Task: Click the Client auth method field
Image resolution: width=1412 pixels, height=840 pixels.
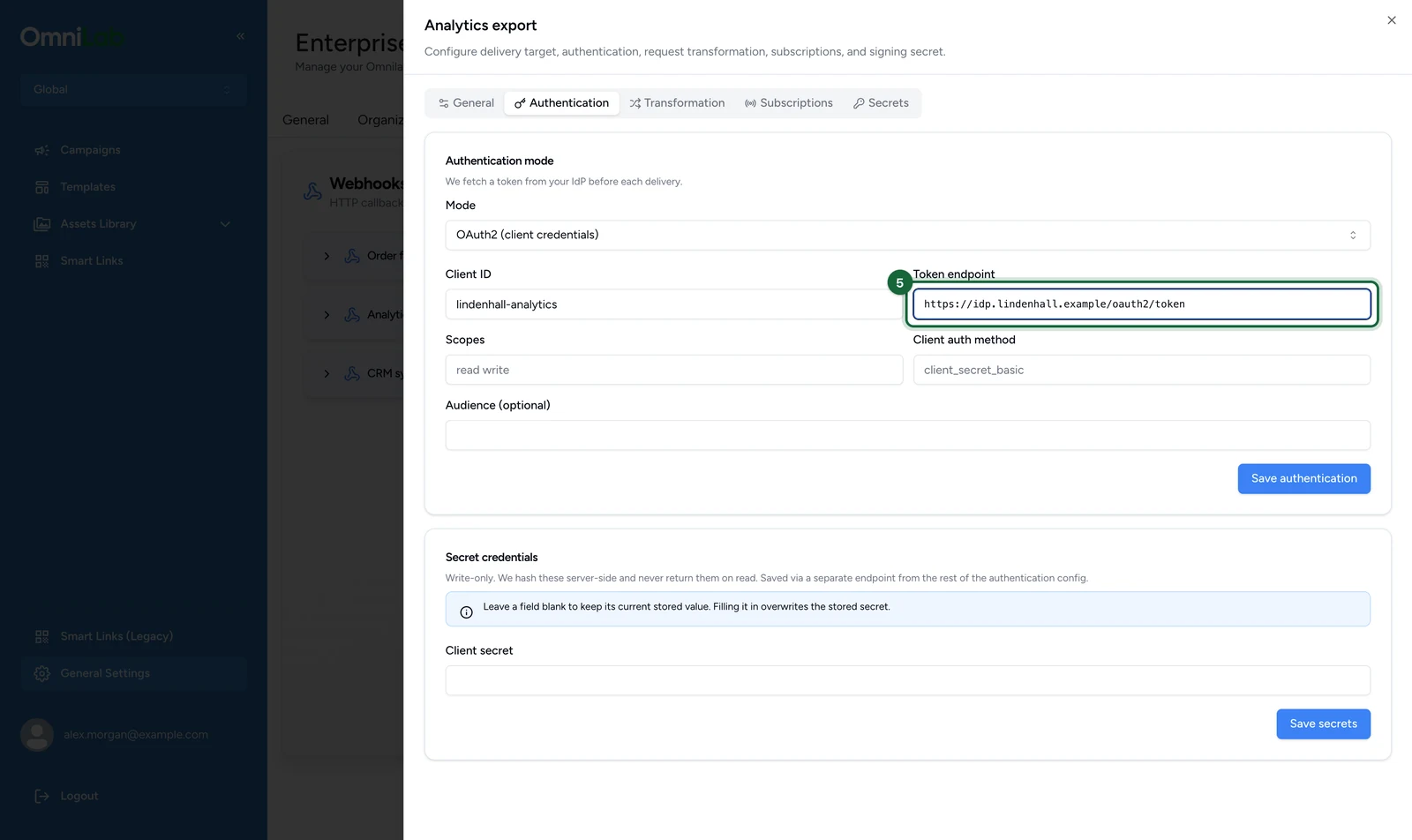Action: pos(1141,370)
